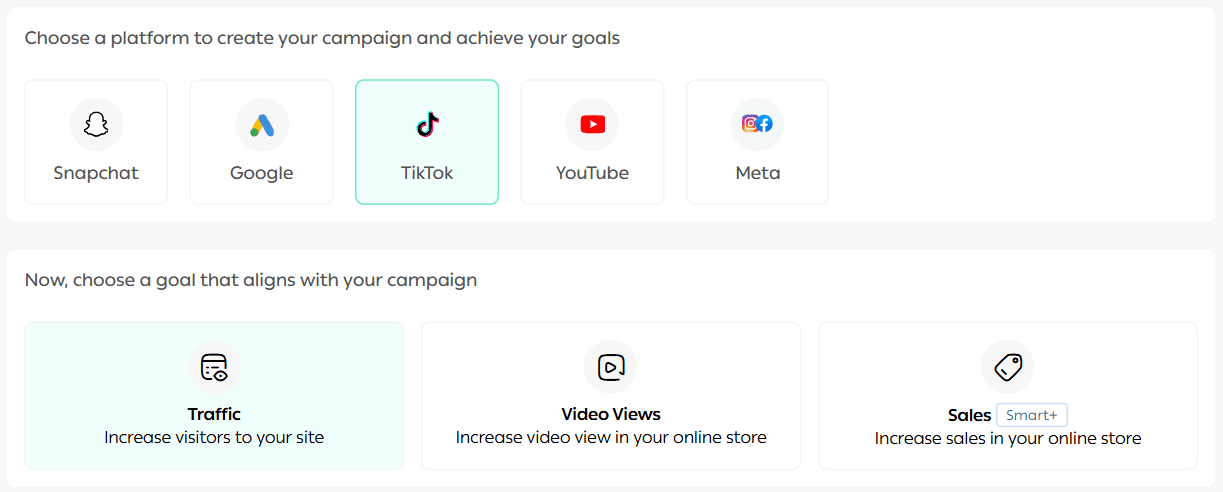Viewport: 1223px width, 492px height.
Task: Choose the Video Views goal title
Action: click(x=611, y=414)
